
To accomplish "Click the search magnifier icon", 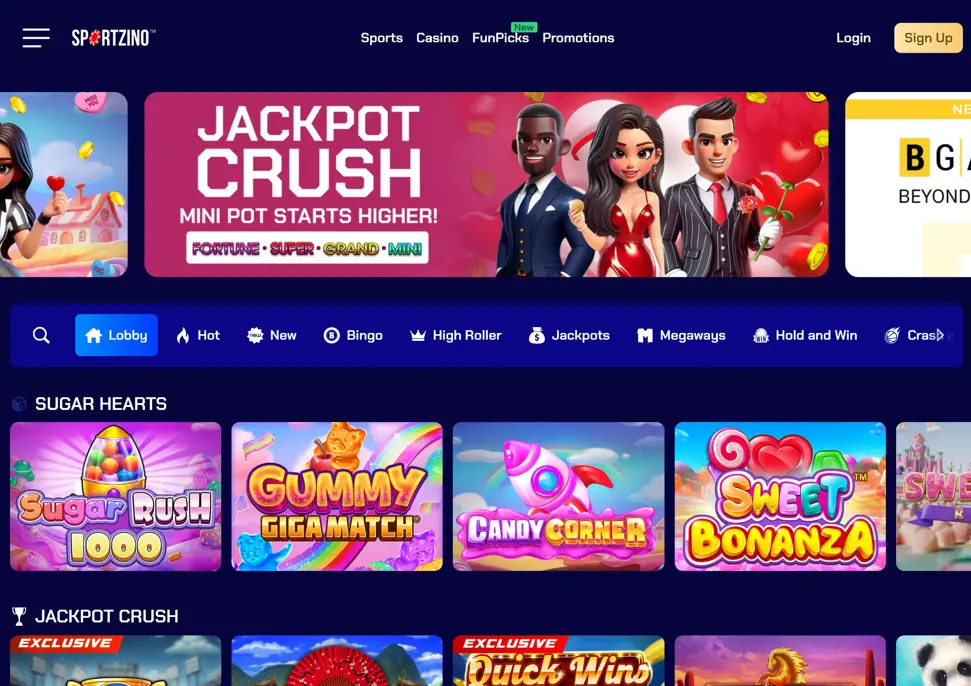I will (x=41, y=335).
